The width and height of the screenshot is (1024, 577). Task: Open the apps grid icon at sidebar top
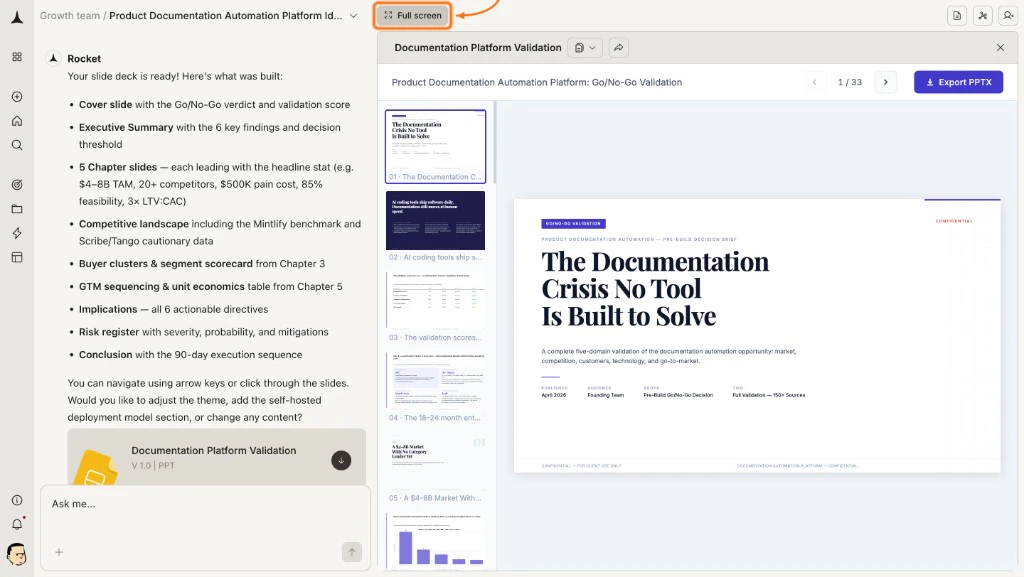tap(16, 57)
